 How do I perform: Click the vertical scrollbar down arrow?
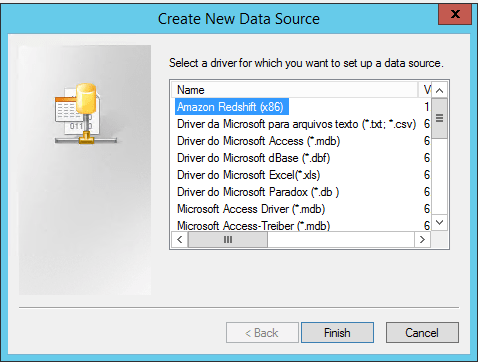coord(440,222)
